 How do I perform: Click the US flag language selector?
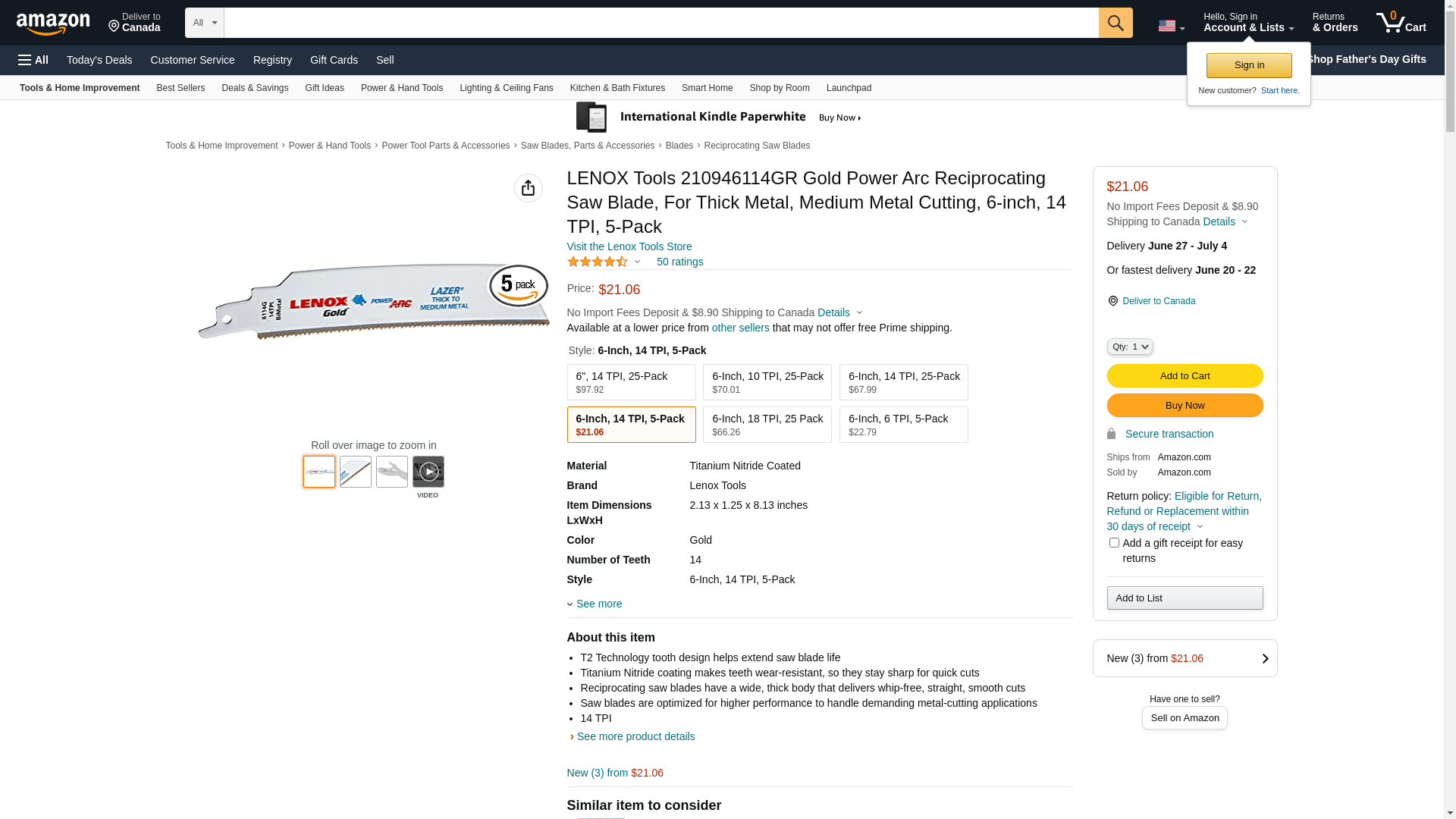1170,26
